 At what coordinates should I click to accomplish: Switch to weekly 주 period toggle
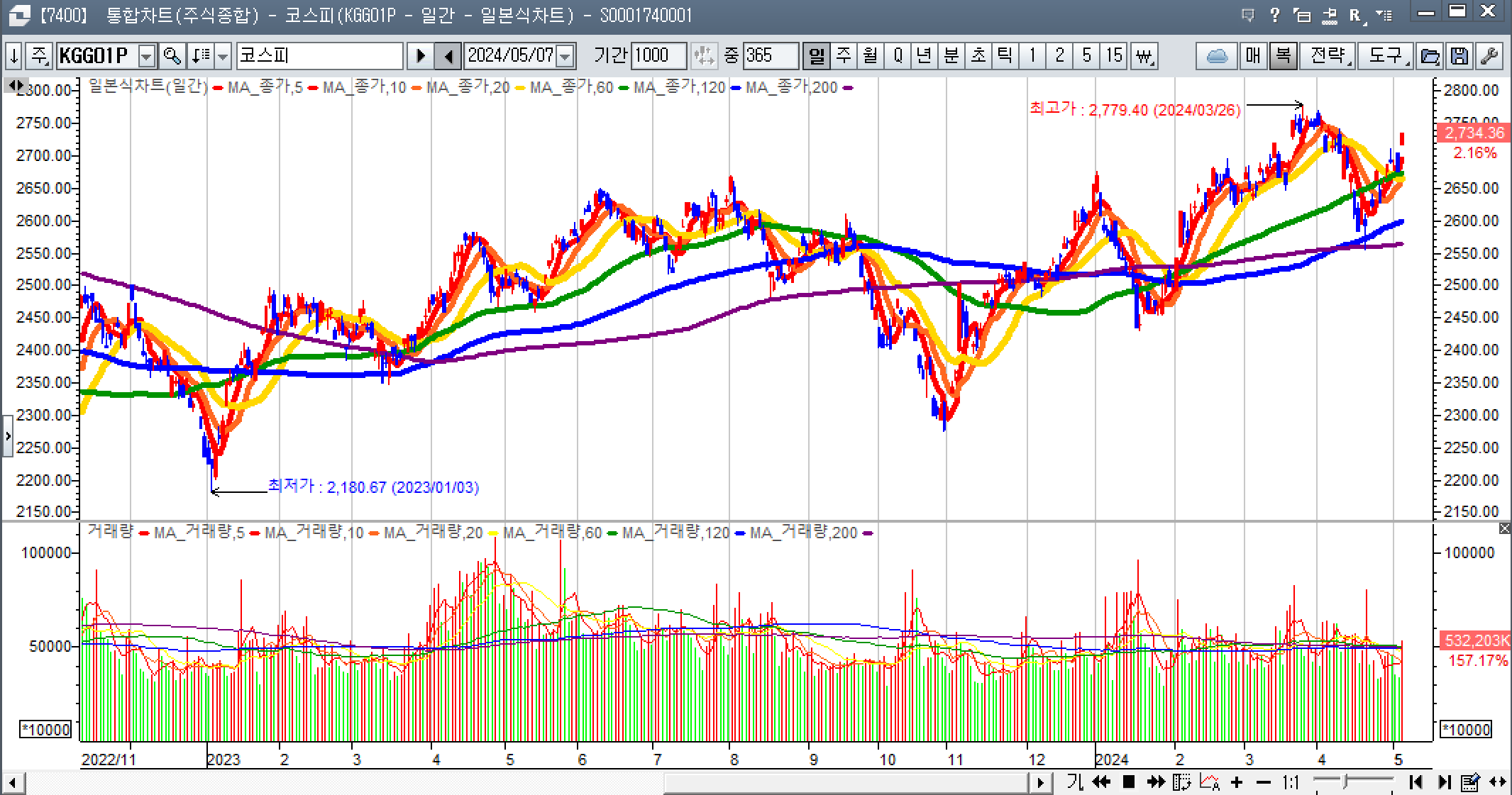tap(844, 55)
